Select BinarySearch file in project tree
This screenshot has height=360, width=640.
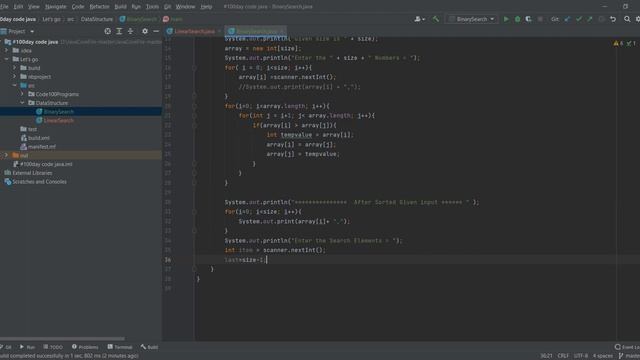[x=59, y=111]
